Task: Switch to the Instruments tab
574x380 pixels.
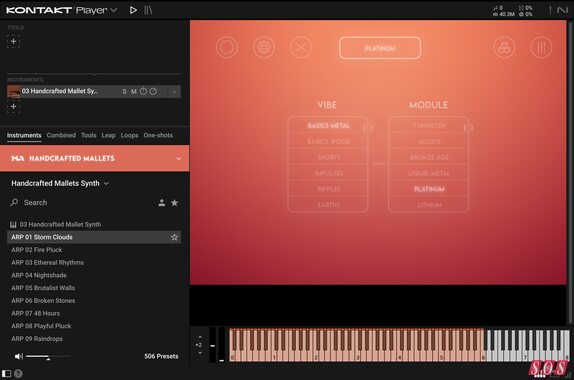Action: [24, 135]
